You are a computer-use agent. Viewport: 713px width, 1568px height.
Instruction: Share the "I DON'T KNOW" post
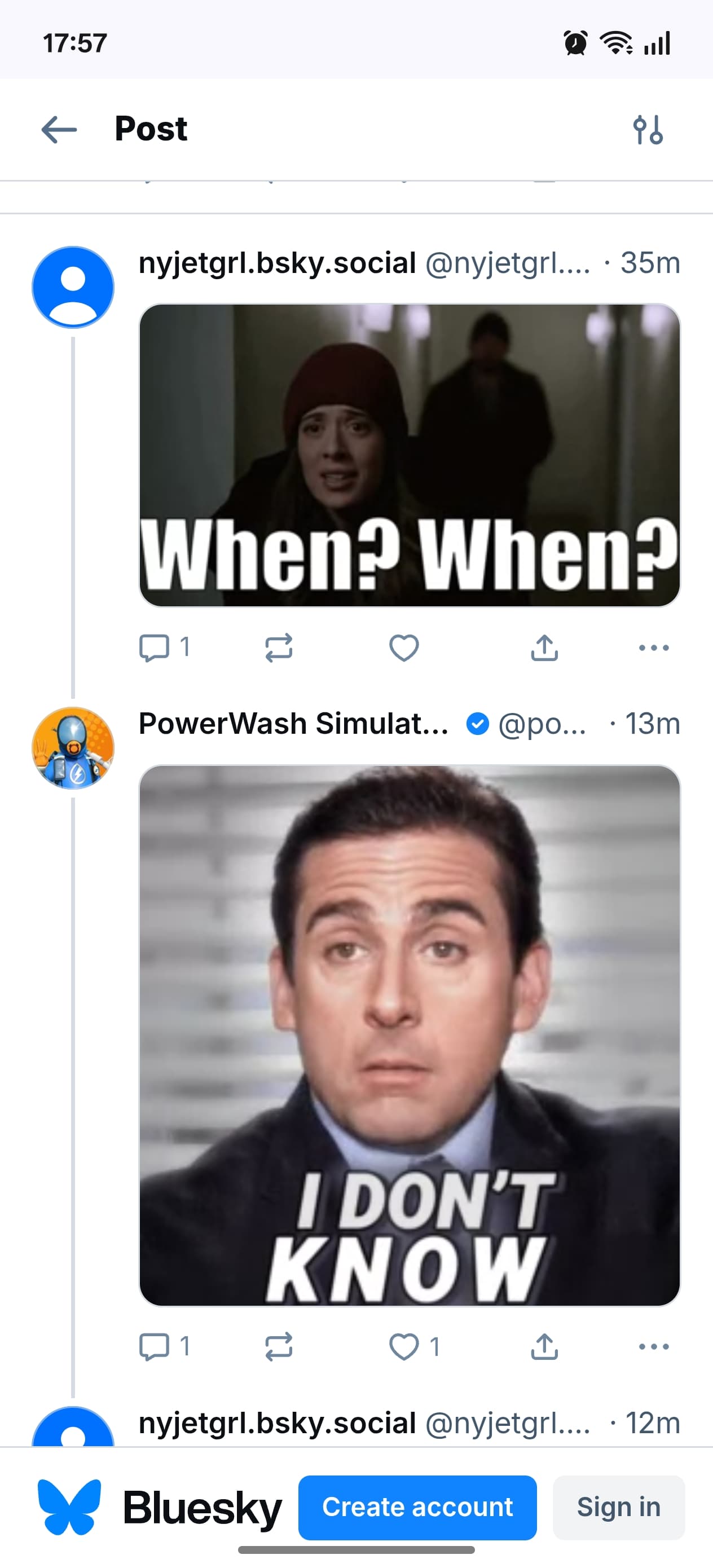(x=544, y=1346)
